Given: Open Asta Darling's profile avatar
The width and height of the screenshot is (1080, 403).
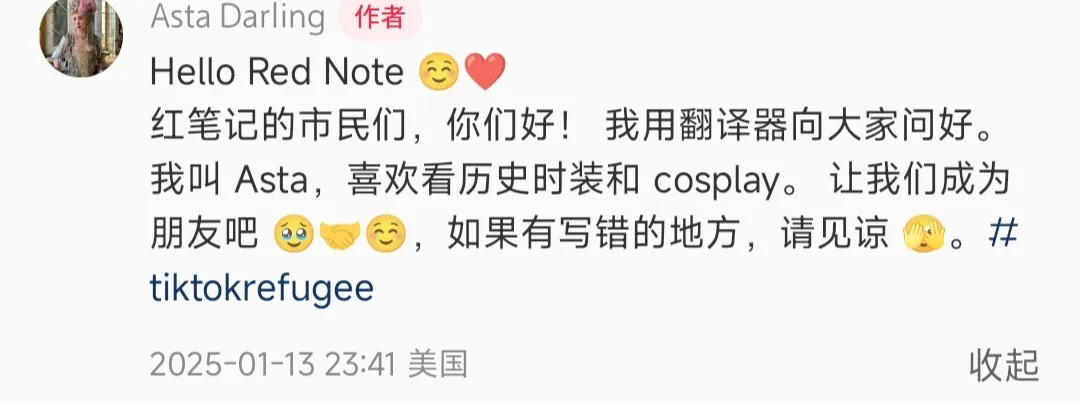Looking at the screenshot, I should pyautogui.click(x=81, y=37).
